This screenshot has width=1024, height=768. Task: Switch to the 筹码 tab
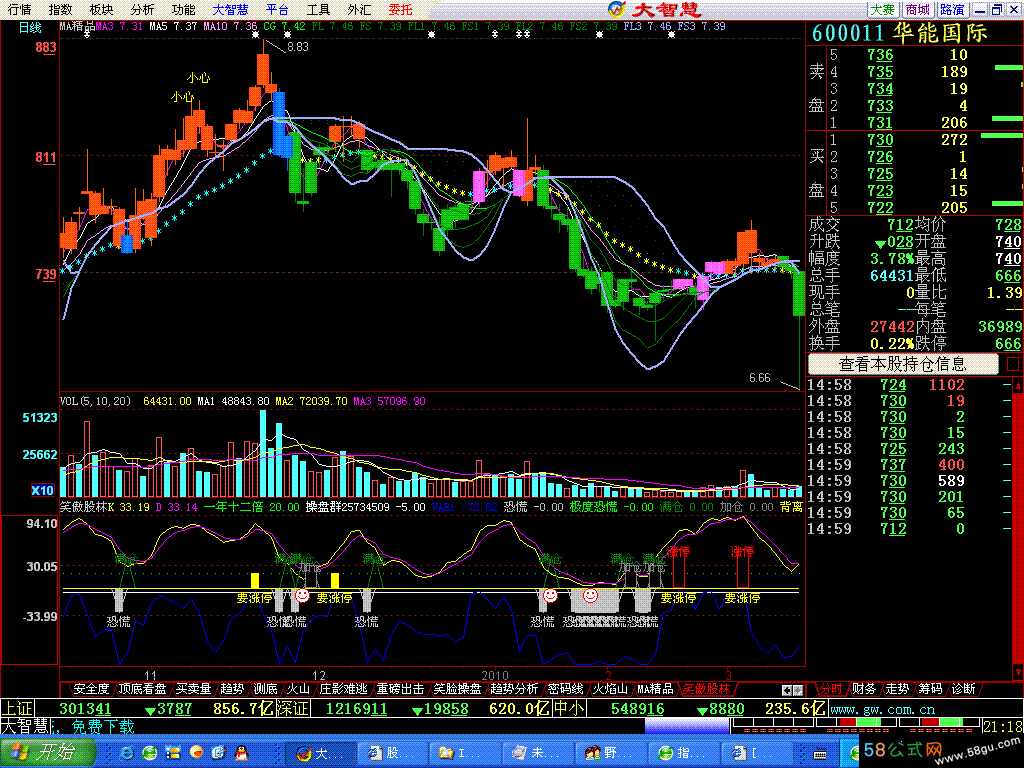pyautogui.click(x=931, y=689)
